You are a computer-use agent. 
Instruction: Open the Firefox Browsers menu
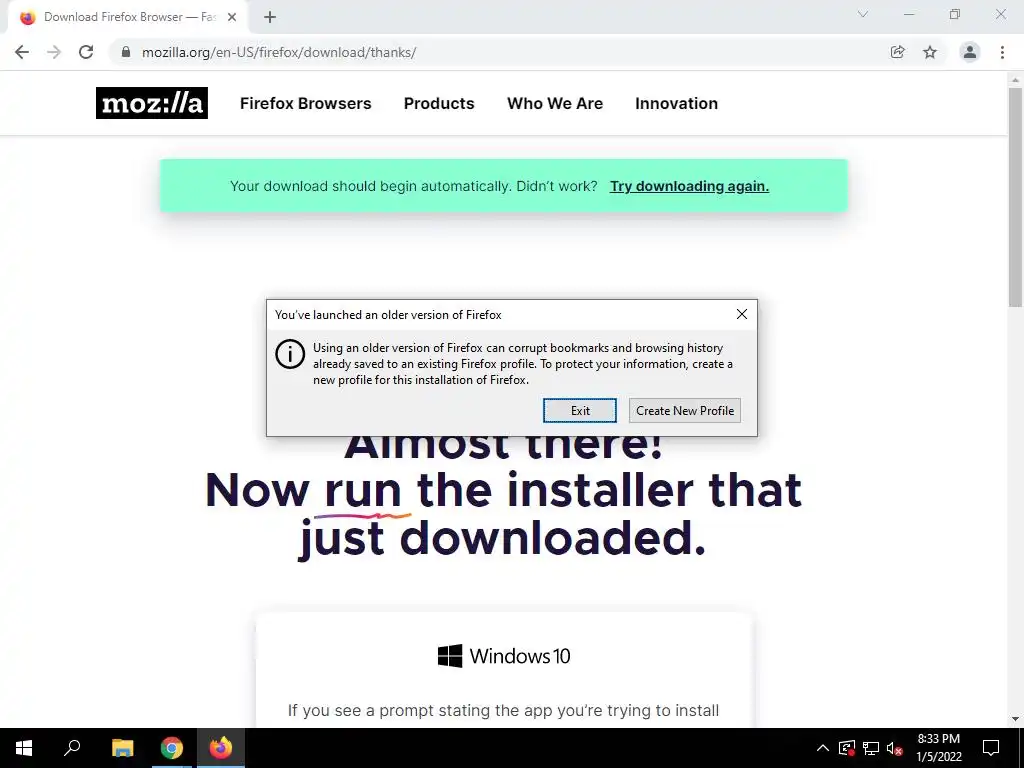coord(306,103)
